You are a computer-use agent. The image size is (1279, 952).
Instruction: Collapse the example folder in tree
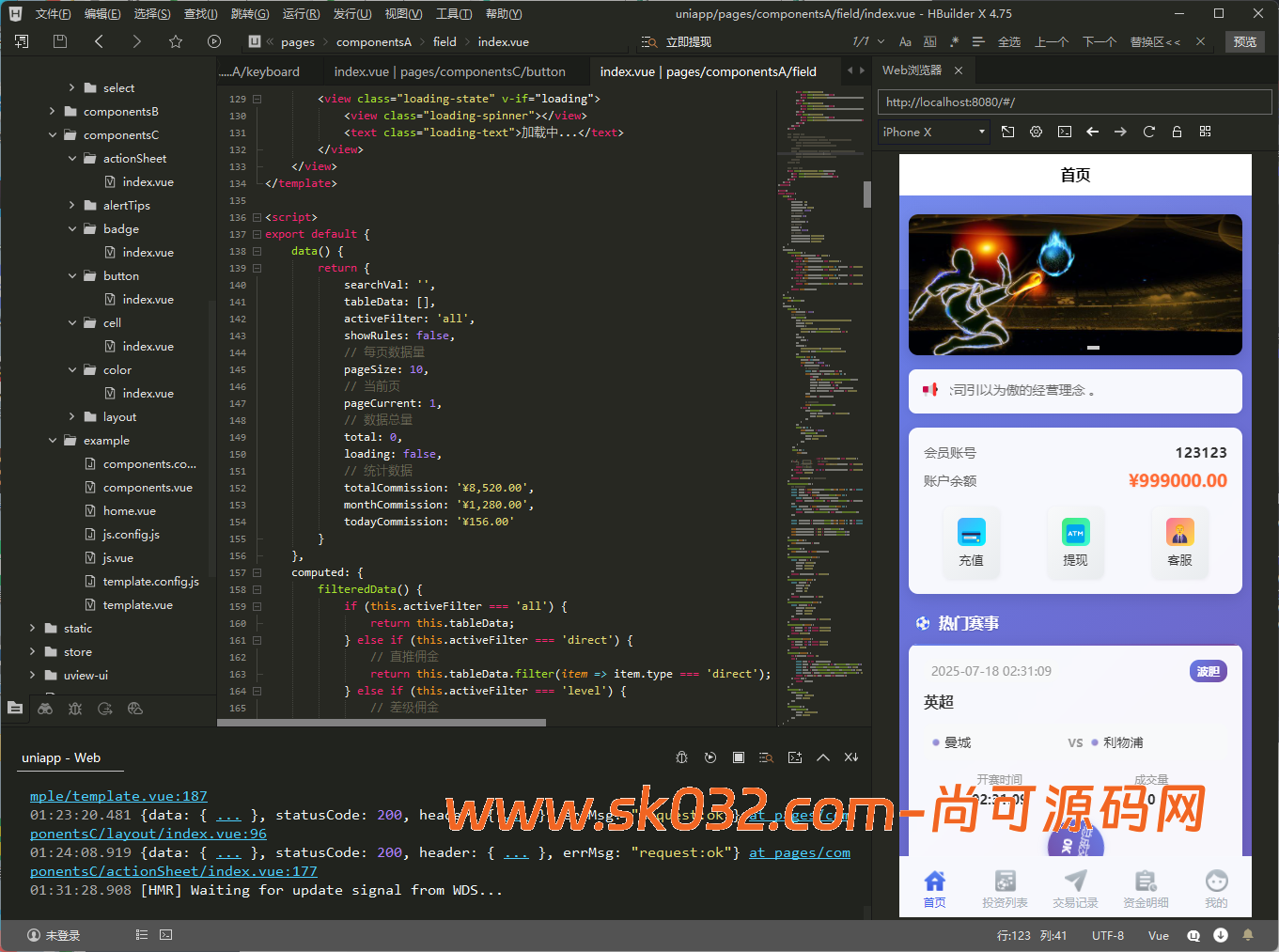pyautogui.click(x=53, y=440)
